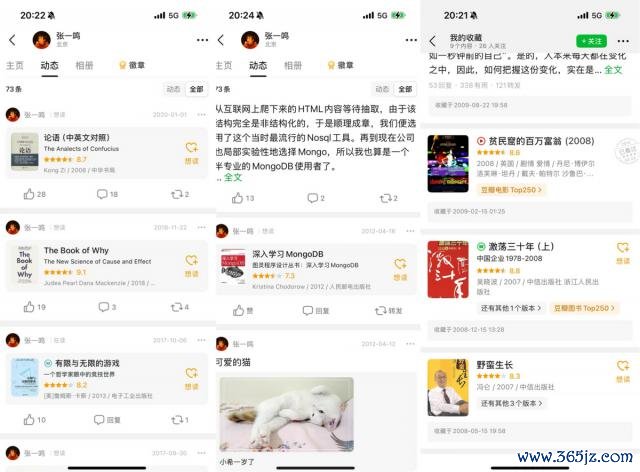Go back from 我的收藏 page
Screen dimensions: 640x472
tap(433, 41)
